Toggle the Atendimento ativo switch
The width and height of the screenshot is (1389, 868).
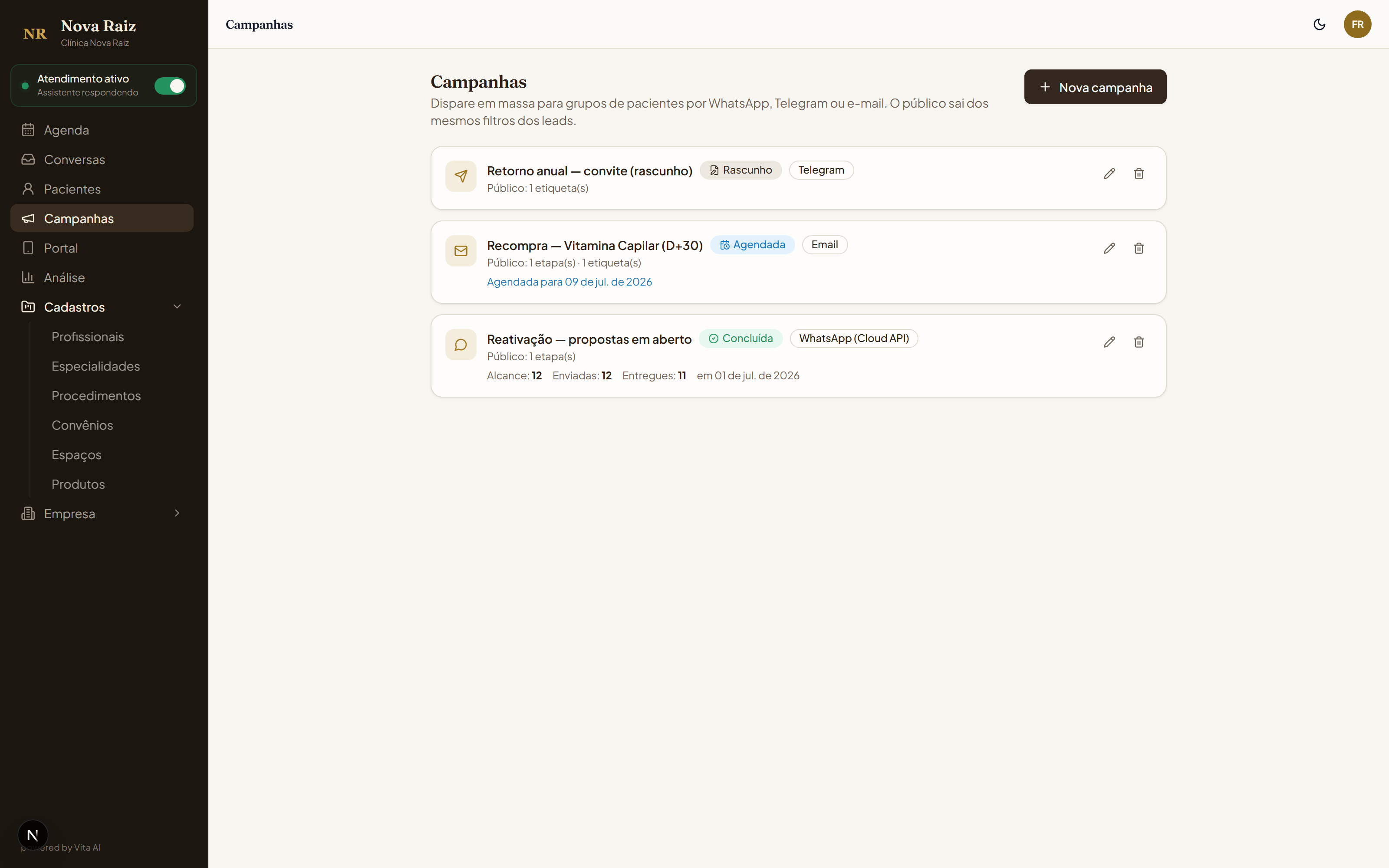[x=170, y=85]
